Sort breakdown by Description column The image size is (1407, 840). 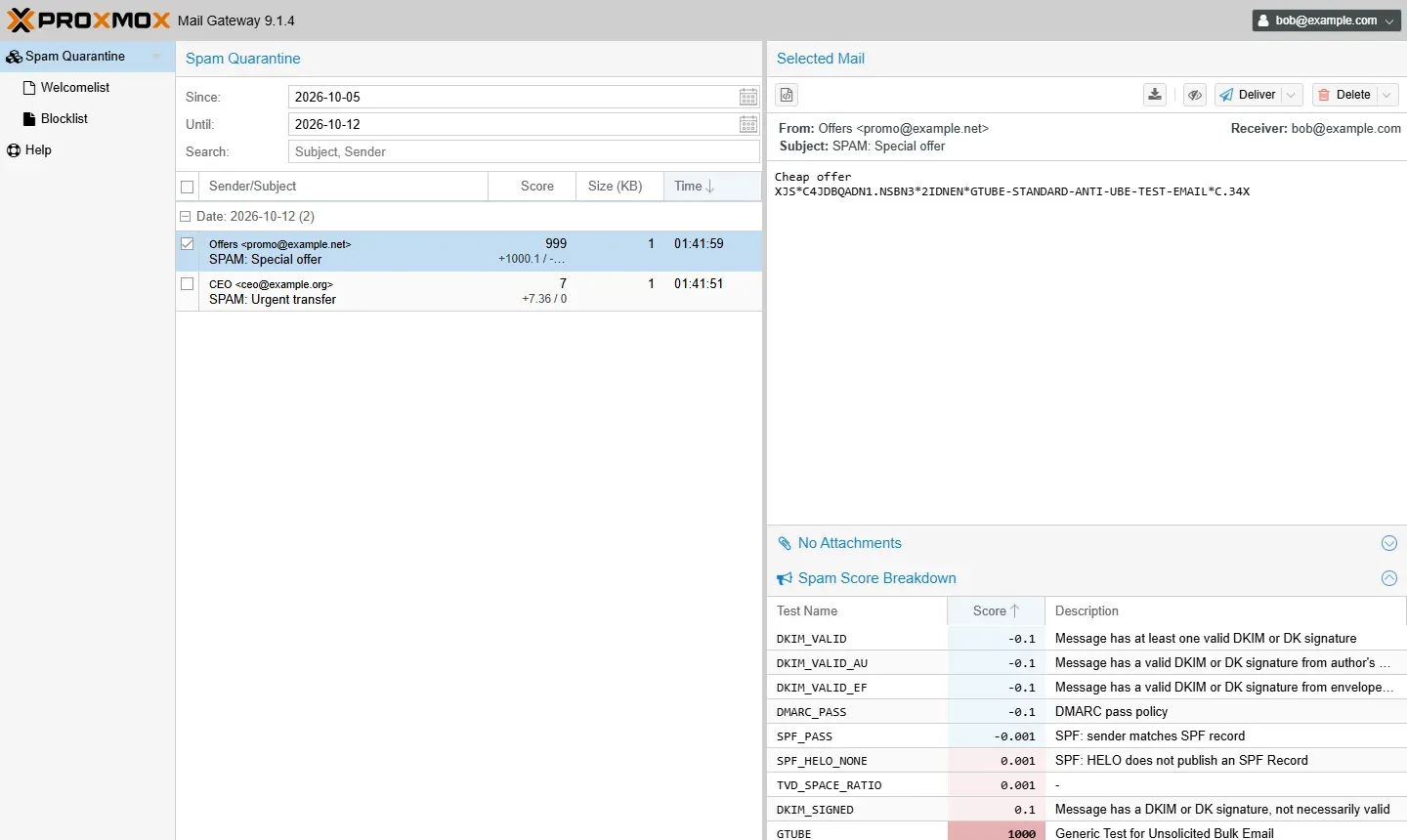(1225, 611)
